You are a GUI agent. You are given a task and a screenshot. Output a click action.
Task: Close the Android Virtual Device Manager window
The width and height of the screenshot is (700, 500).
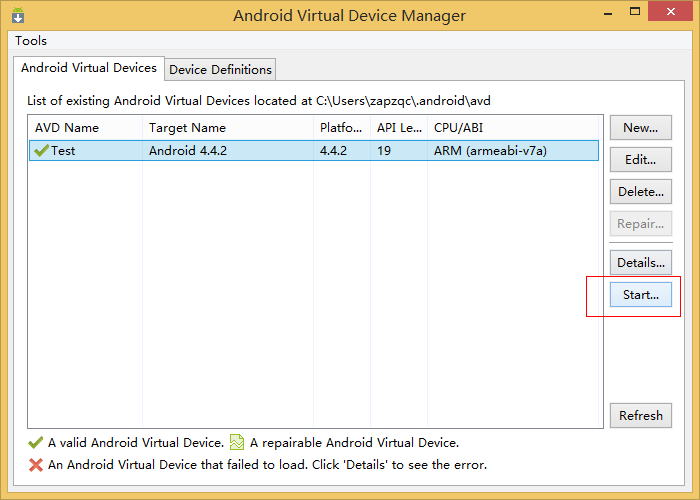[x=671, y=12]
